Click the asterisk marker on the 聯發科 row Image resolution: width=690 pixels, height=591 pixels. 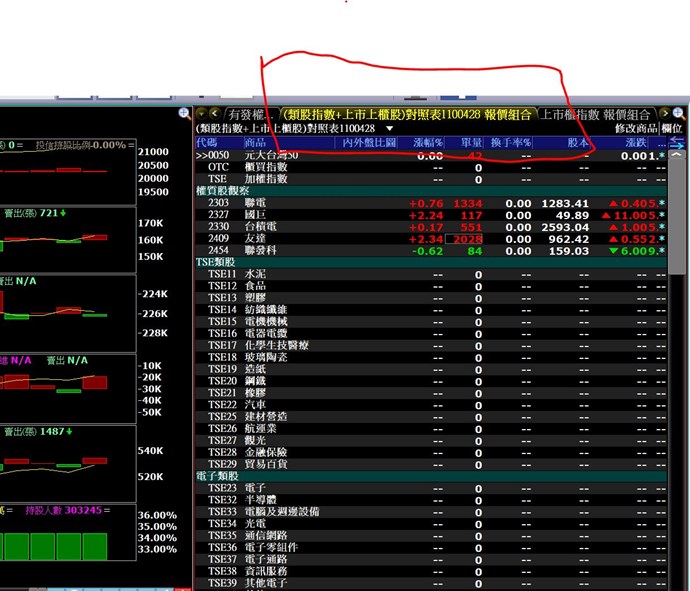click(660, 252)
